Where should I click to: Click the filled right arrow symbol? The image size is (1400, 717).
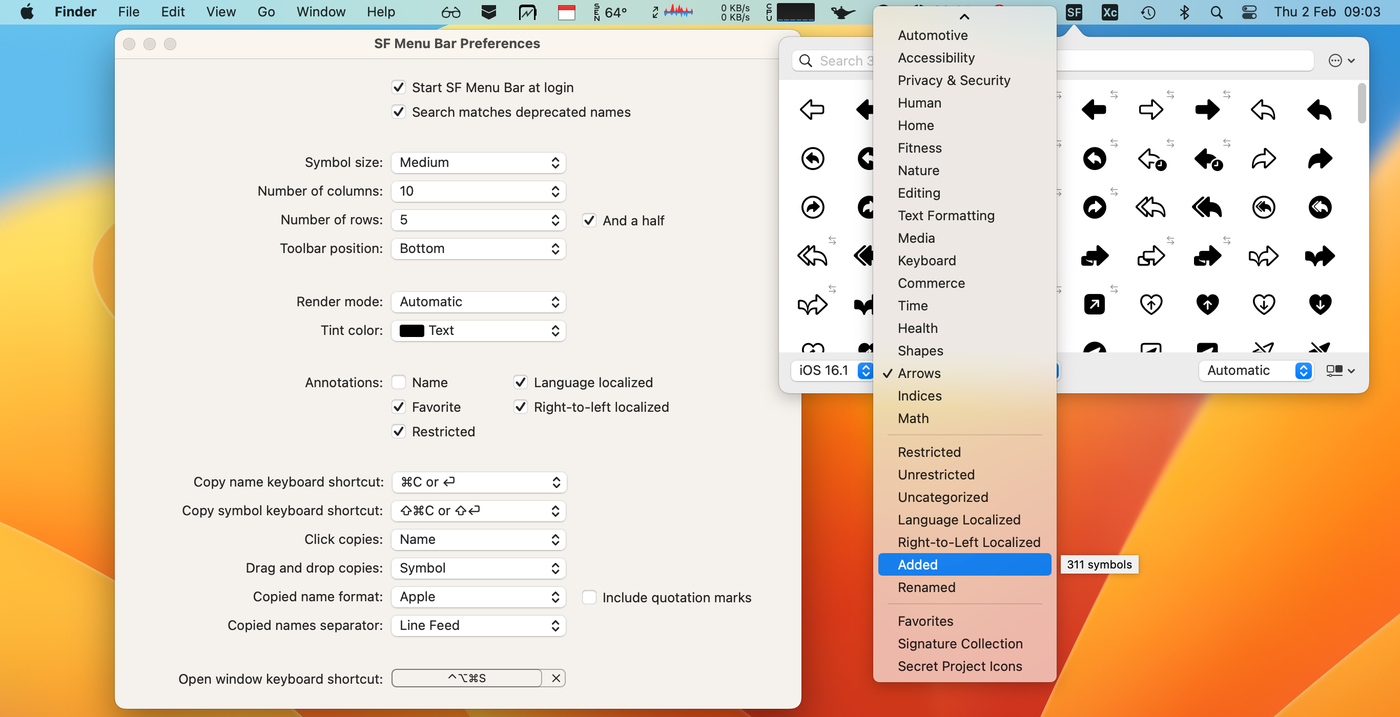1207,110
